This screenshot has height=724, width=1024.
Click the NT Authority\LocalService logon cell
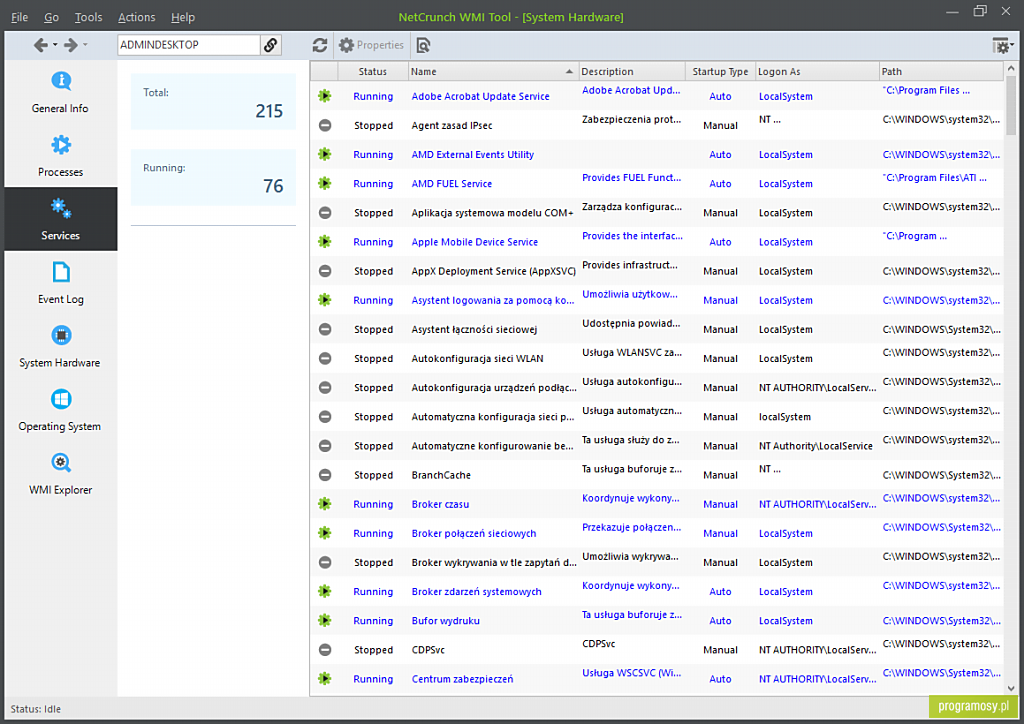coord(816,446)
